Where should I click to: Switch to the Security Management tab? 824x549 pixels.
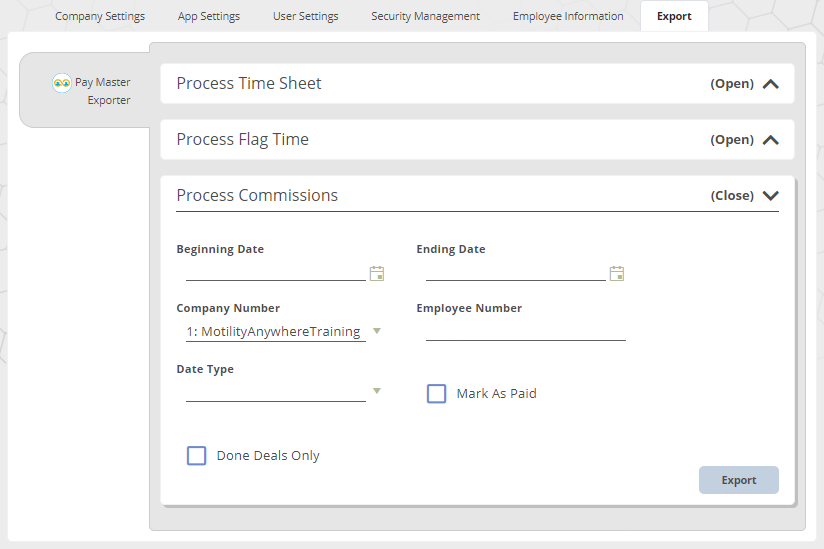[x=425, y=16]
